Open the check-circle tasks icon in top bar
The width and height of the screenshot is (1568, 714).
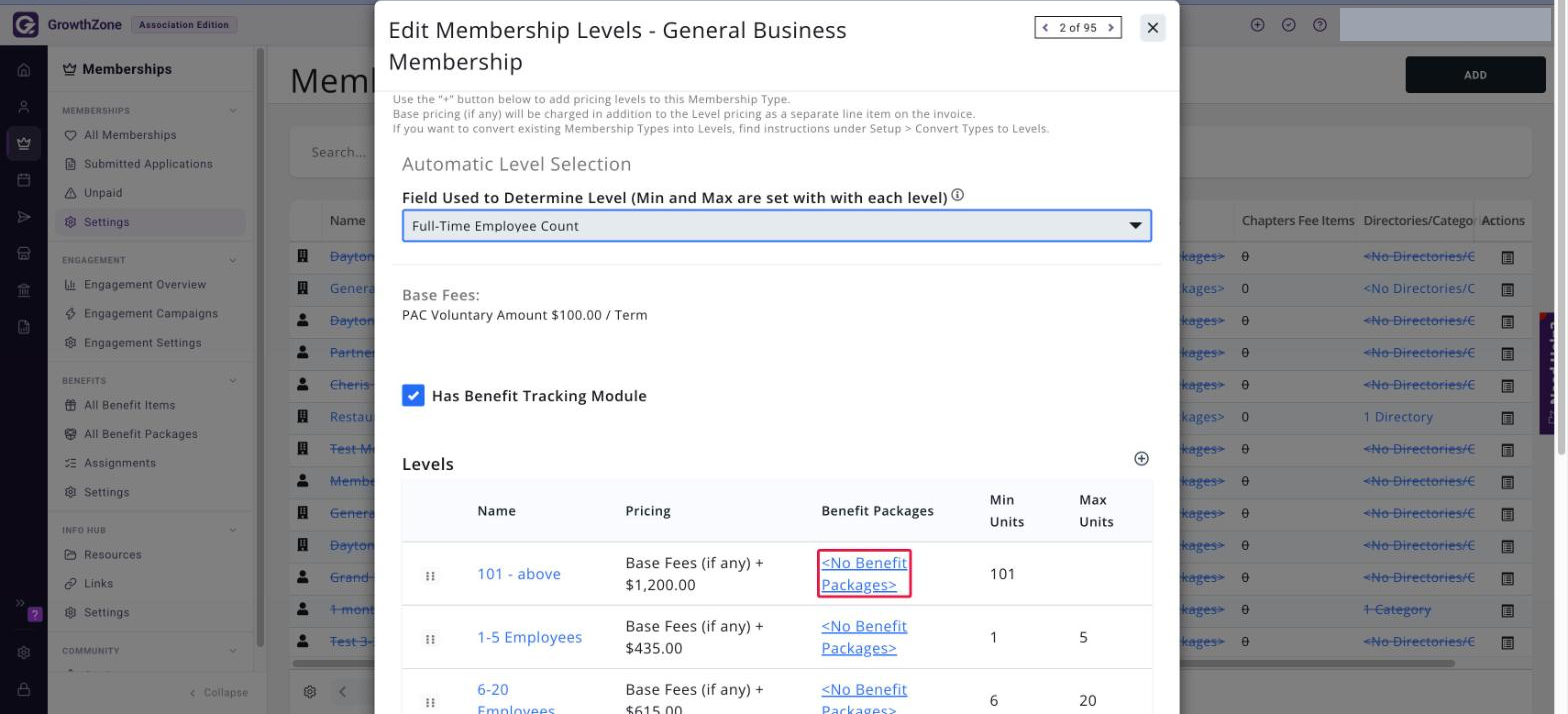pos(1288,25)
